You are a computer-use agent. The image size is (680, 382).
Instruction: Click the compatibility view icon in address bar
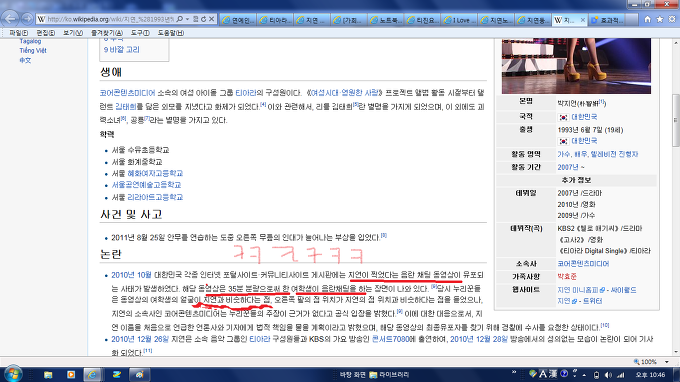tap(196, 19)
